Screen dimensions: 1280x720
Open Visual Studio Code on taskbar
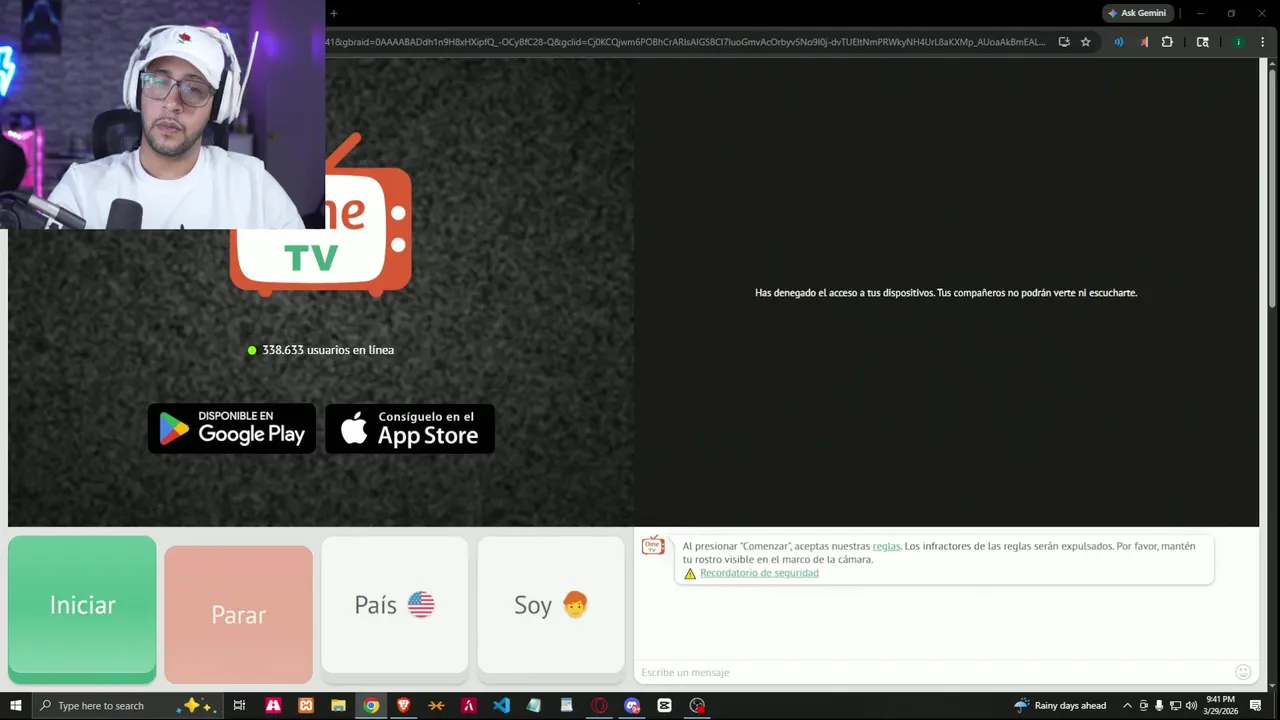click(501, 705)
